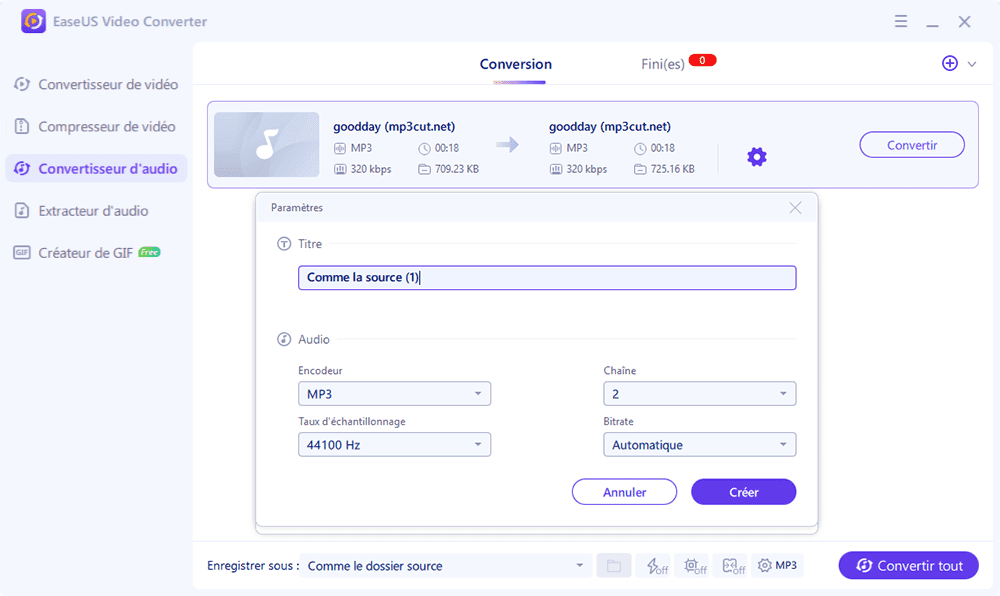The height and width of the screenshot is (596, 1000).
Task: Toggle high-speed conversion lightning off switch
Action: [655, 566]
